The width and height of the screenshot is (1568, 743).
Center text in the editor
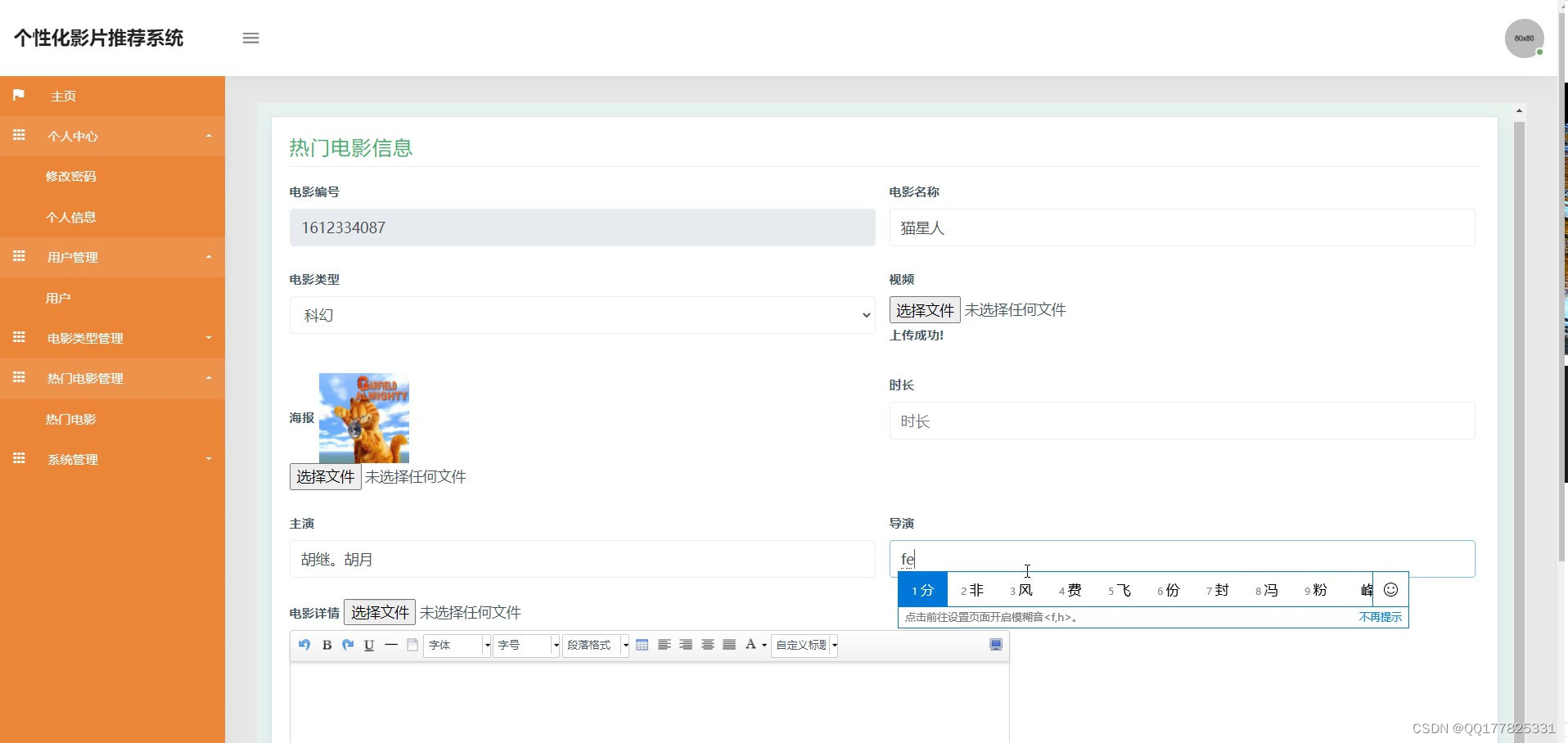[x=708, y=645]
